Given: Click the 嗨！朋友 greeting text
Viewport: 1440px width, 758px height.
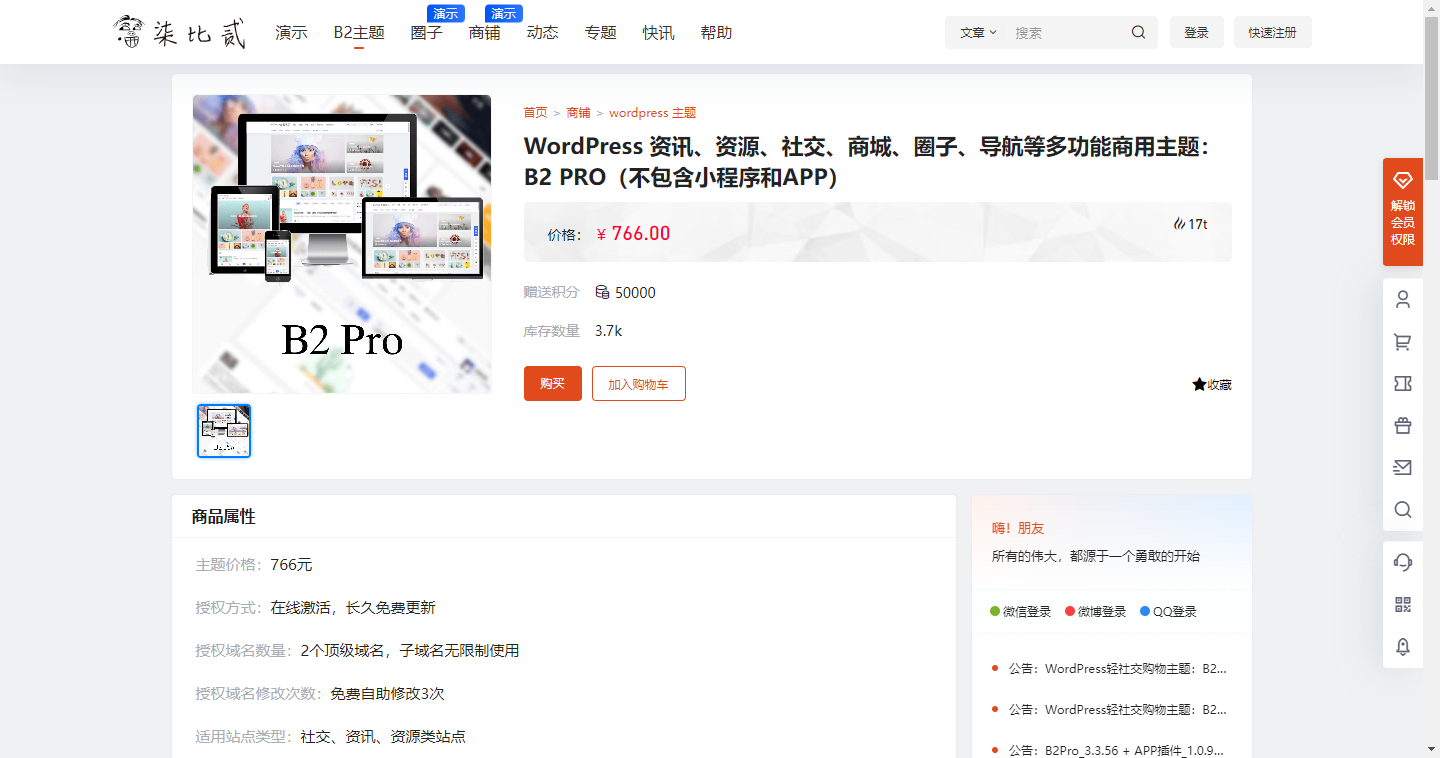Looking at the screenshot, I should coord(1018,528).
